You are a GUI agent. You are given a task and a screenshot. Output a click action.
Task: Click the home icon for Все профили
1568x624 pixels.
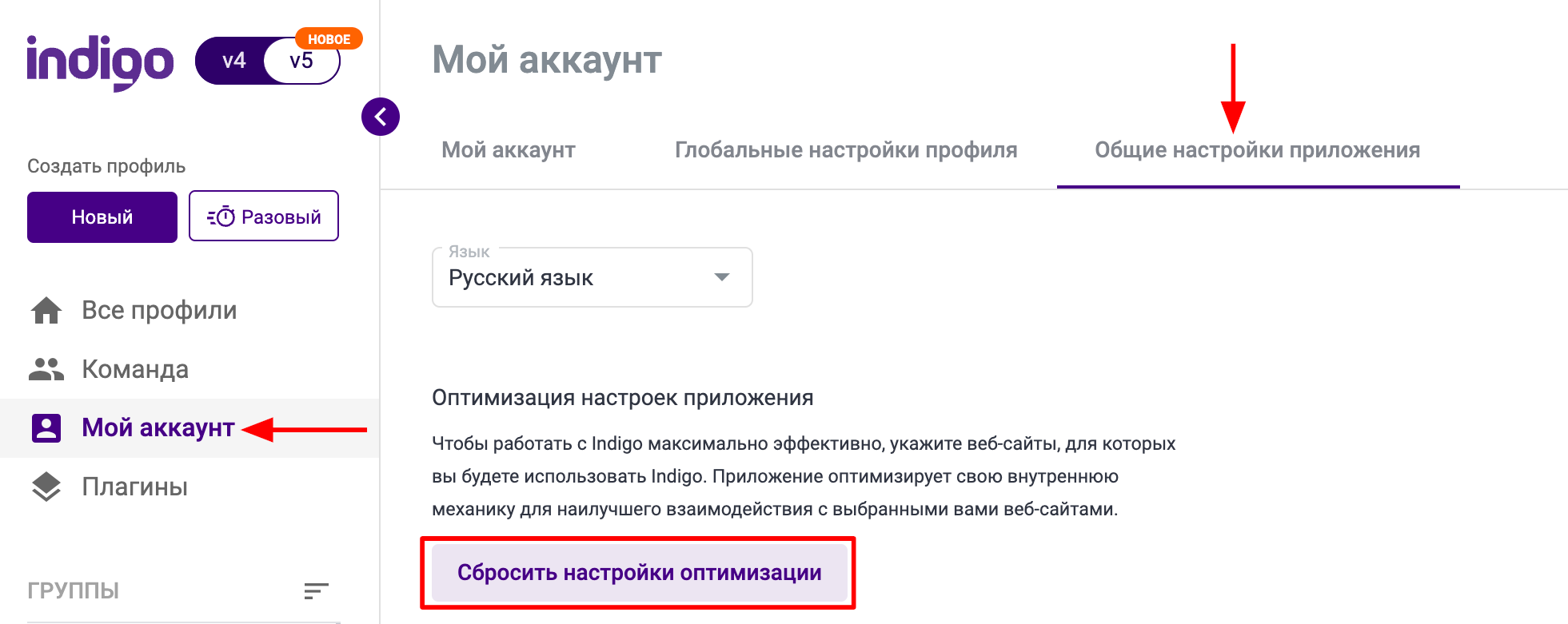click(x=46, y=310)
